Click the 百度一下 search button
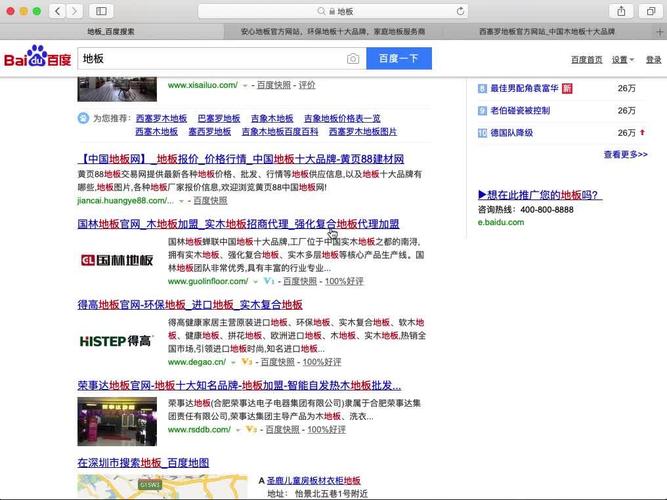Image resolution: width=667 pixels, height=500 pixels. [399, 58]
